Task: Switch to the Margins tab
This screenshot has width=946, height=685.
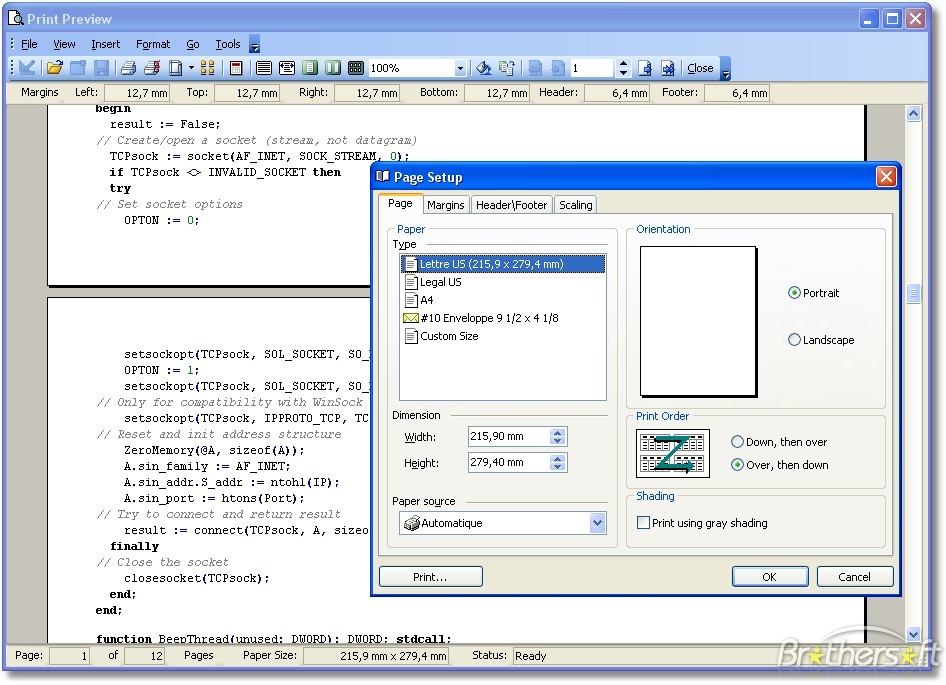Action: click(445, 205)
